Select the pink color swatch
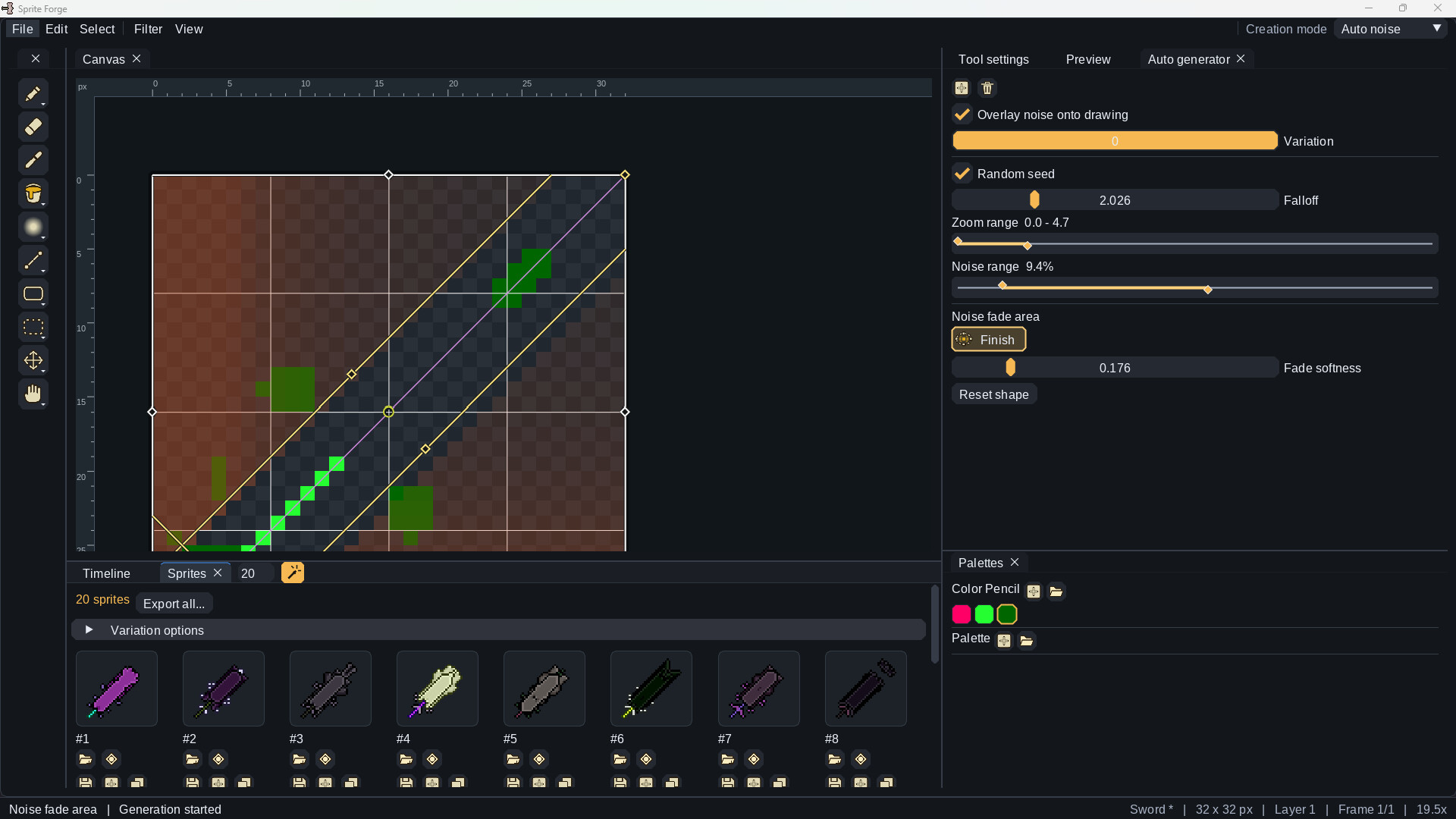This screenshot has height=819, width=1456. [x=962, y=614]
